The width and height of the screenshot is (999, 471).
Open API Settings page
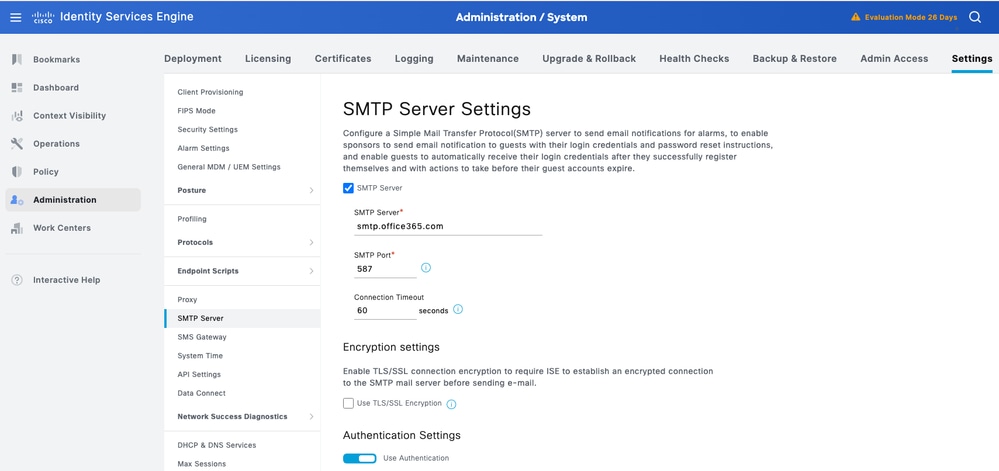click(199, 375)
